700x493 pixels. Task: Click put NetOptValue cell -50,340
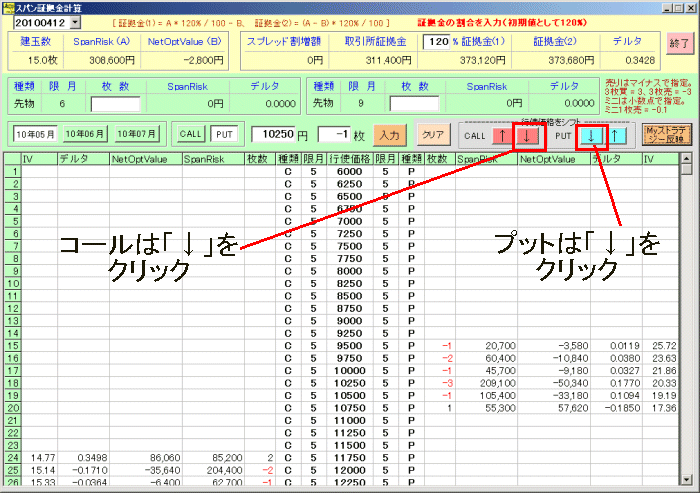click(554, 383)
